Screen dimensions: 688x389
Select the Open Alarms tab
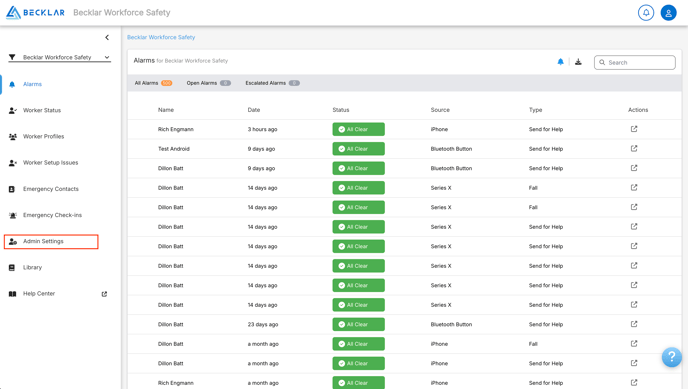(208, 83)
